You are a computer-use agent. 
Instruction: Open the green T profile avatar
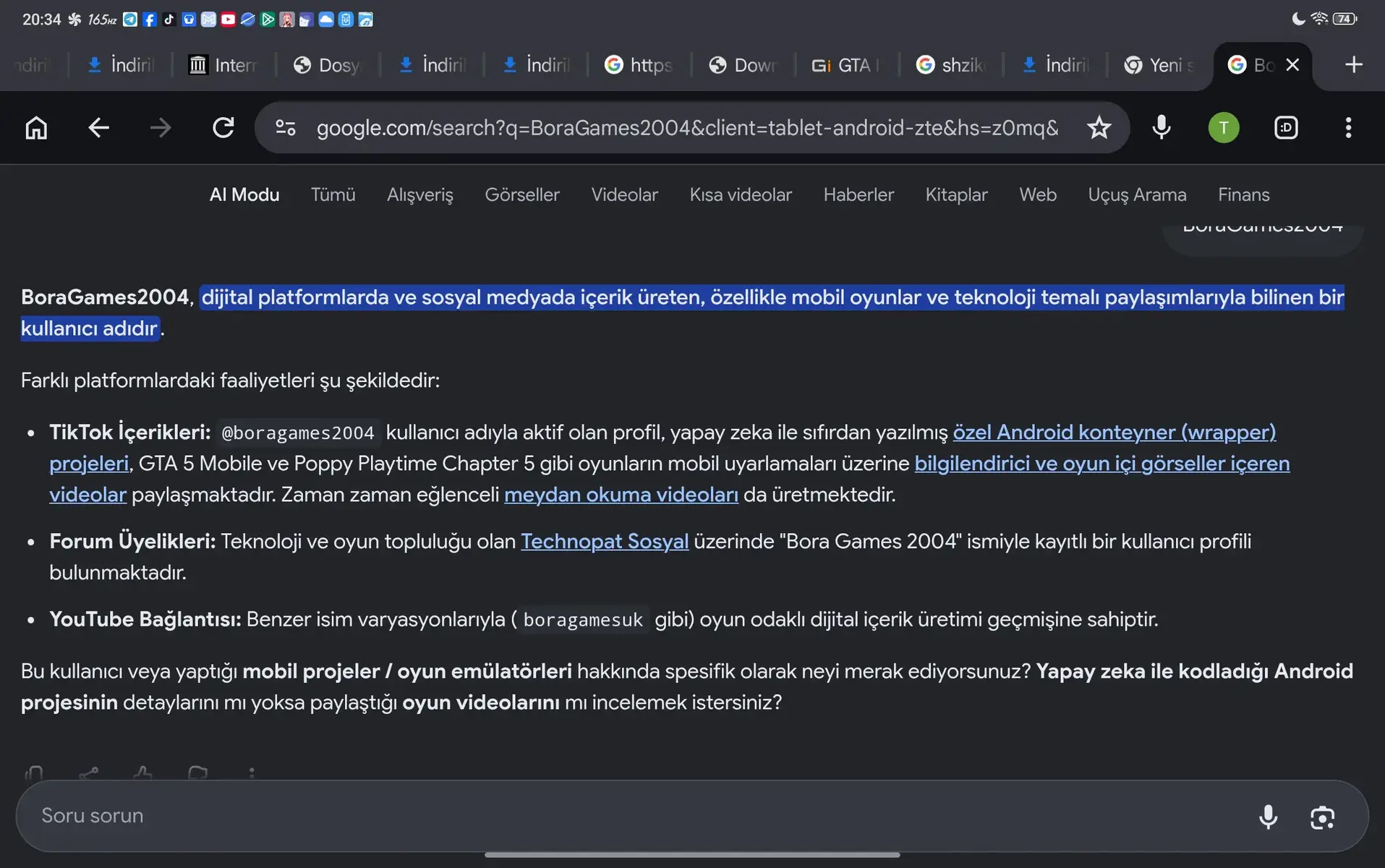pos(1224,128)
